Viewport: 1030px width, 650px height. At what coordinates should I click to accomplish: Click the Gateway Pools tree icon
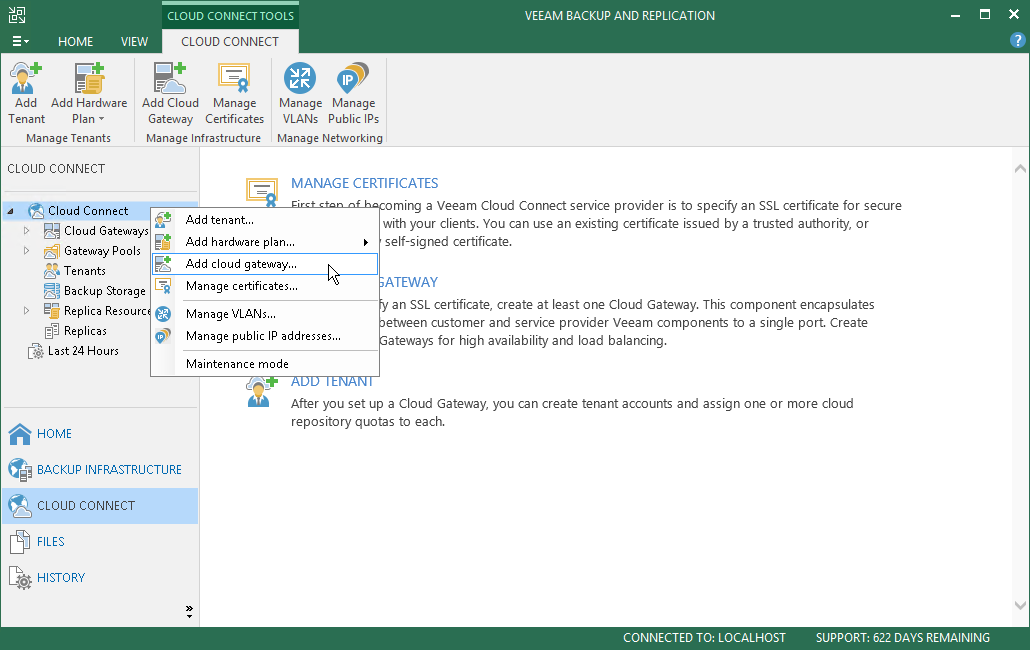(52, 251)
